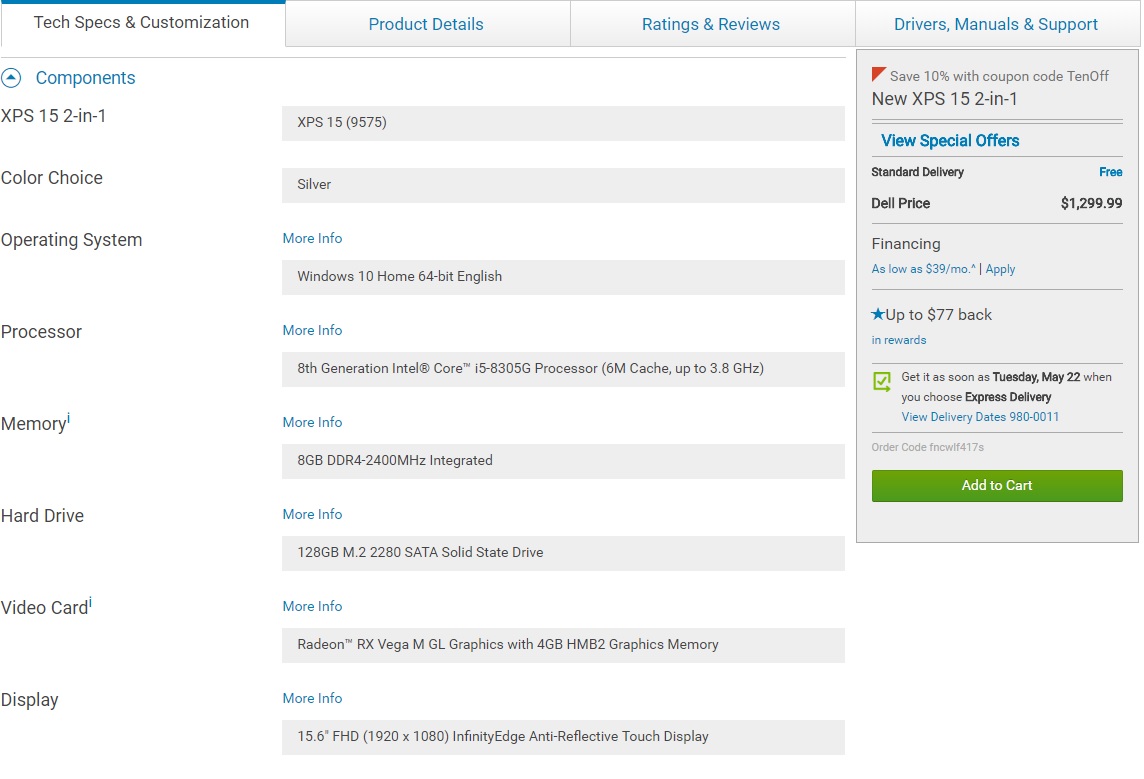Click More Info for Operating System
This screenshot has width=1144, height=779.
(x=312, y=238)
